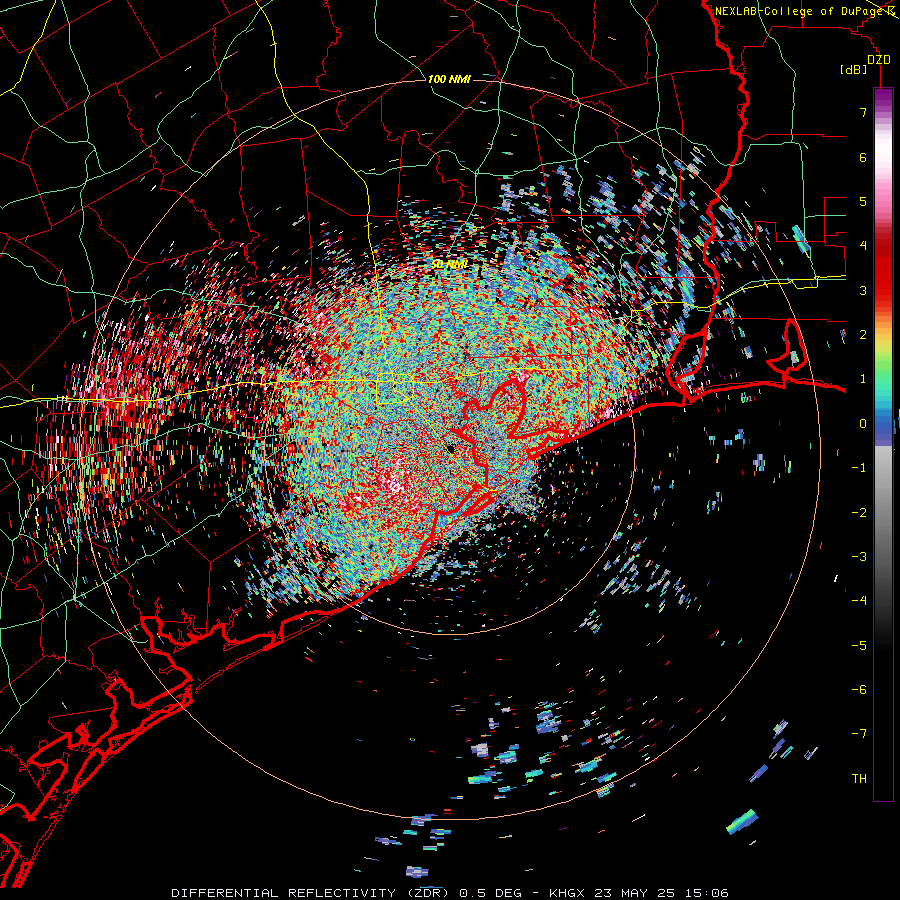Click the -2 value on the dB scale
The image size is (900, 900).
[x=859, y=512]
